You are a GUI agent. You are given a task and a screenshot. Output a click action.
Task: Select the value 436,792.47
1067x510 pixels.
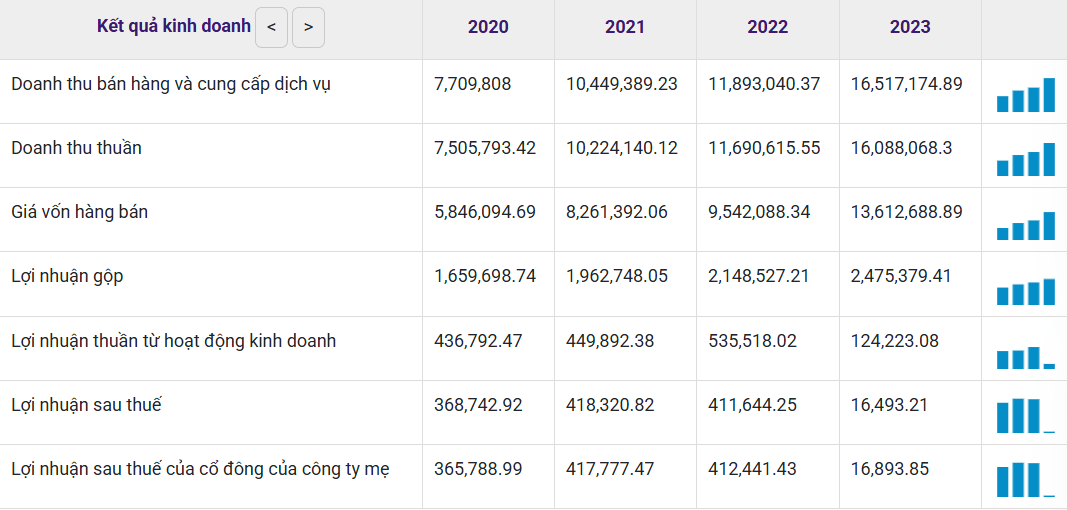tap(478, 340)
